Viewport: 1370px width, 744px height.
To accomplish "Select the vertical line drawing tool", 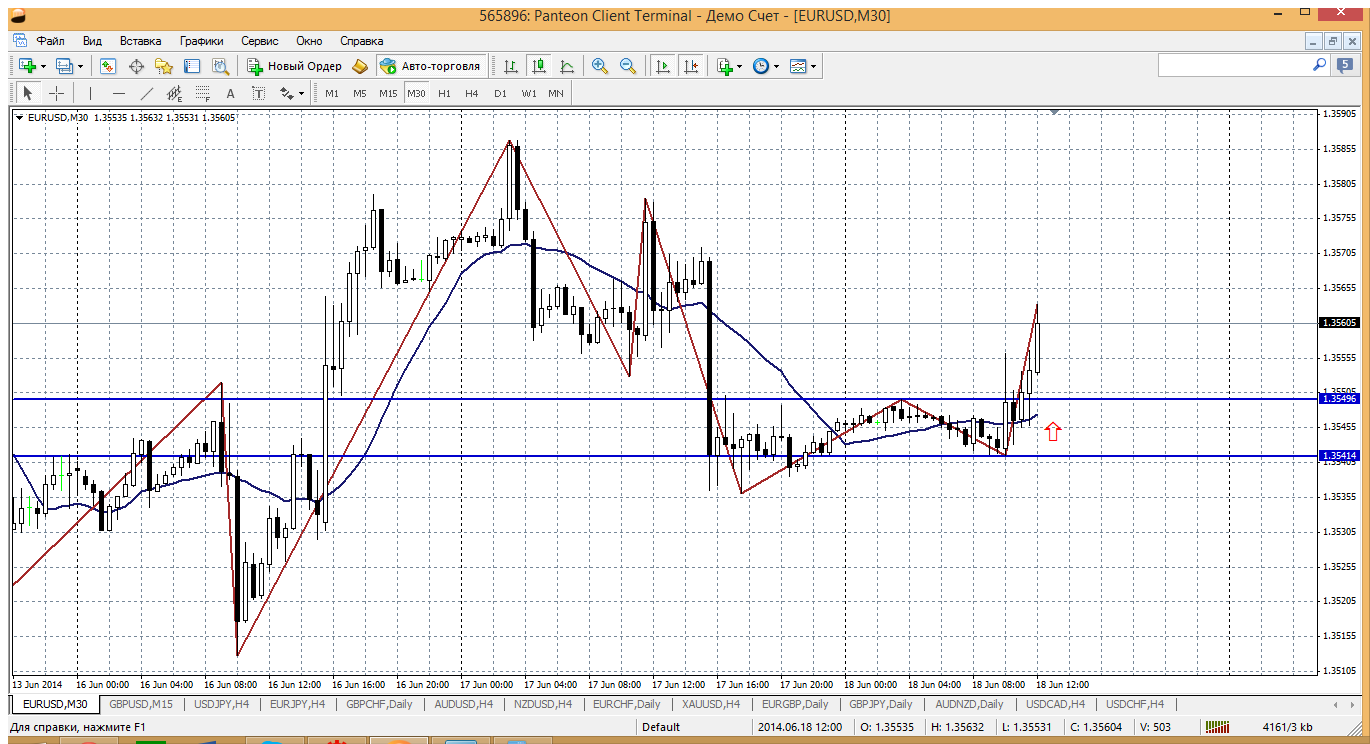I will tap(90, 93).
